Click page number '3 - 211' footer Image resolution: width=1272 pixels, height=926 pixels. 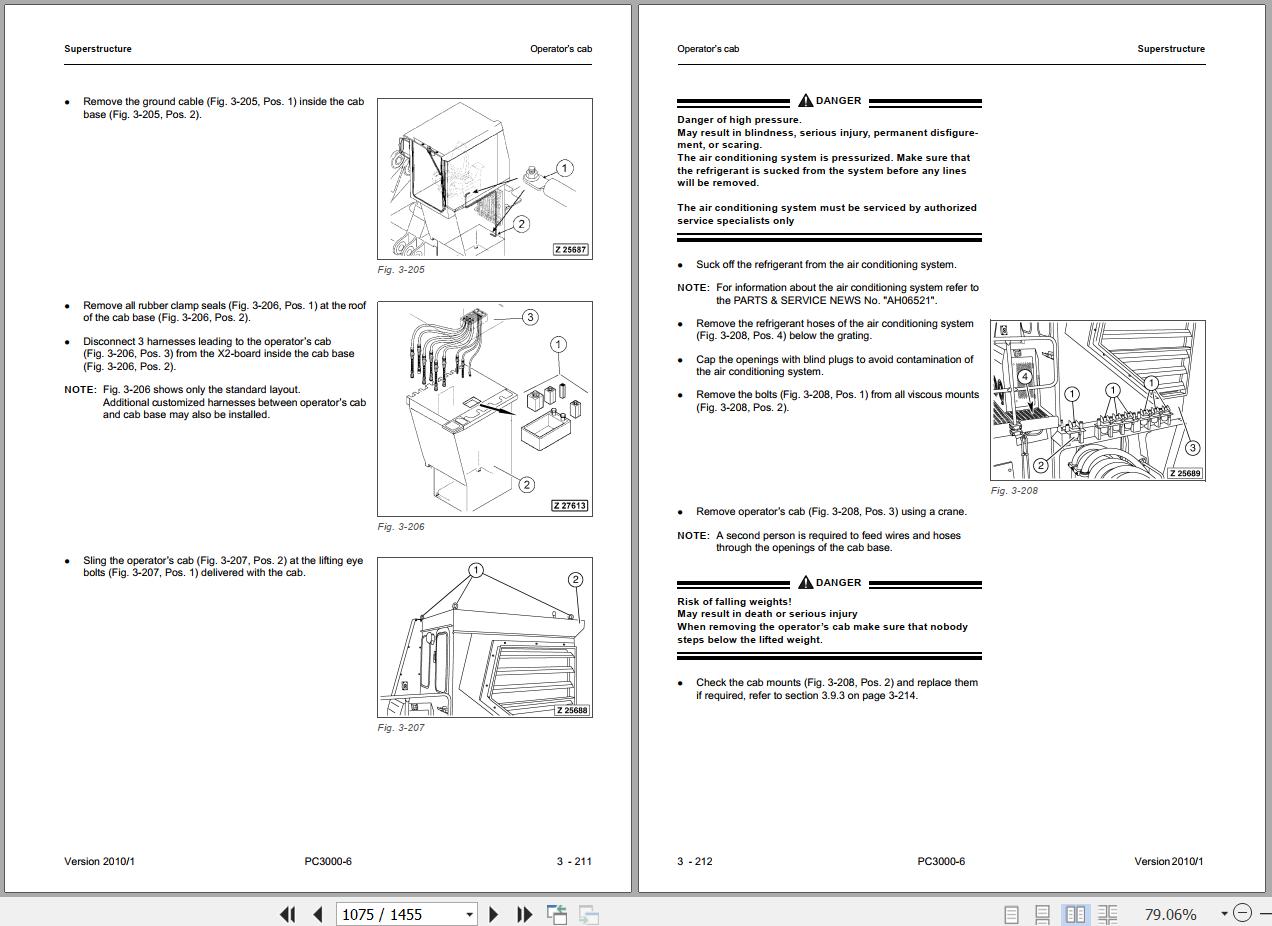tap(574, 861)
